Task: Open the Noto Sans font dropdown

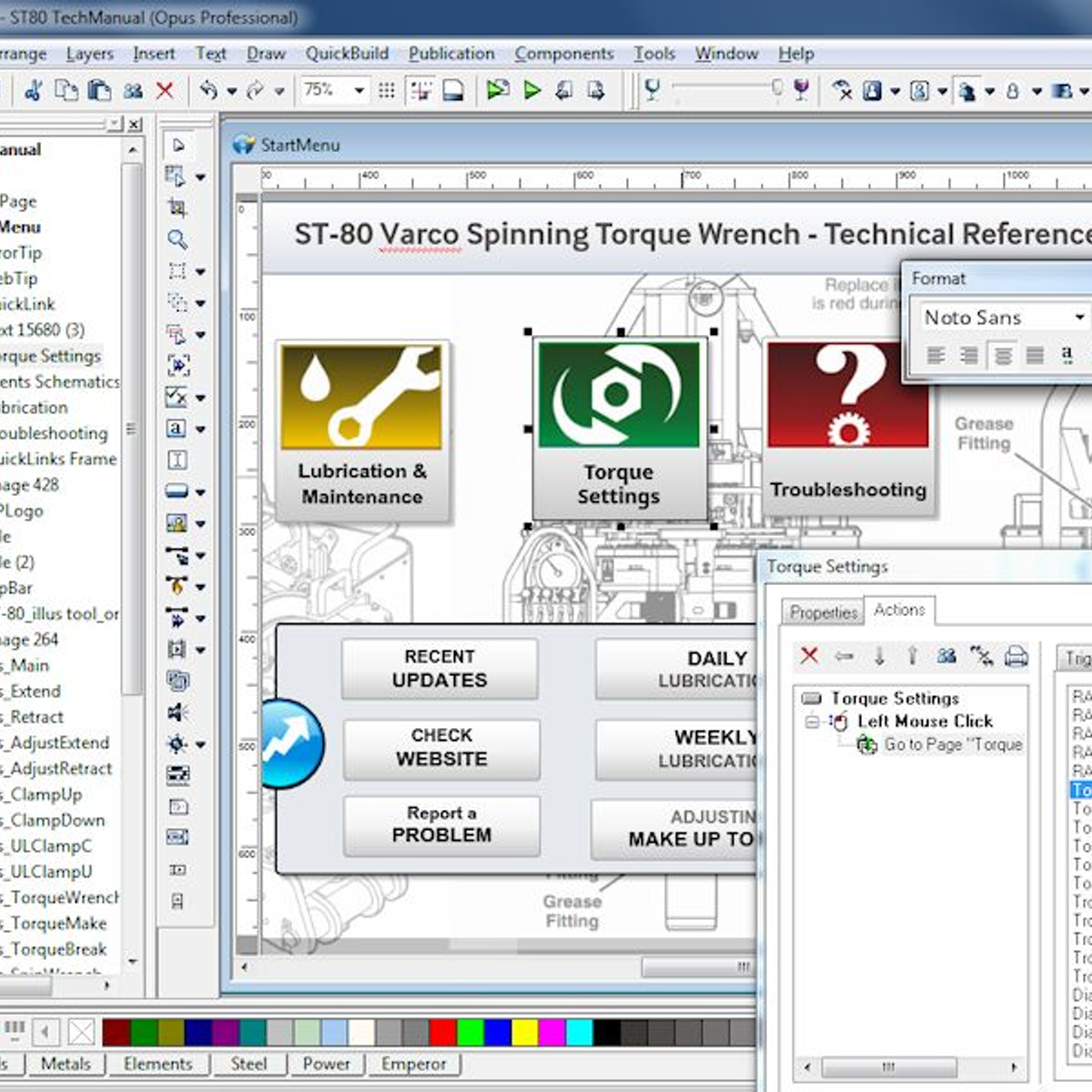Action: coord(1079,318)
